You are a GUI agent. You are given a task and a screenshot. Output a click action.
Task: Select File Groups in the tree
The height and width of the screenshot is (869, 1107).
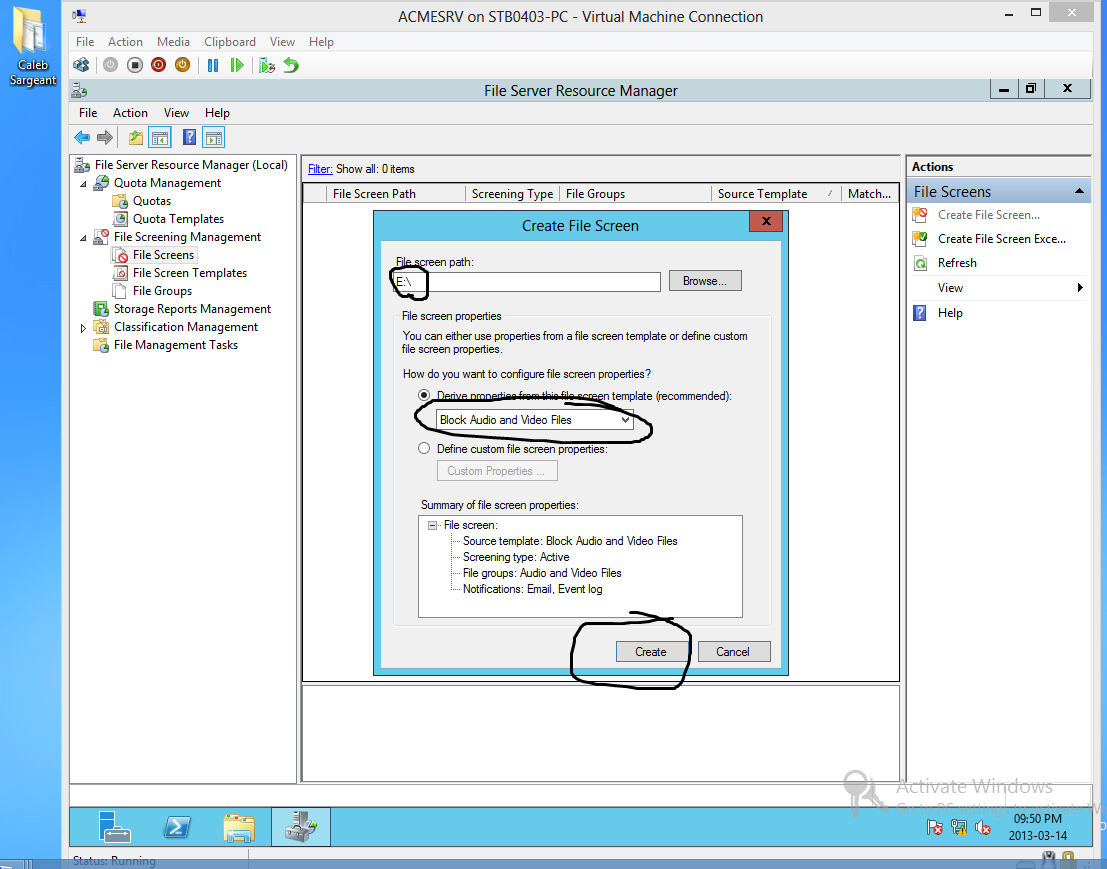pos(162,291)
